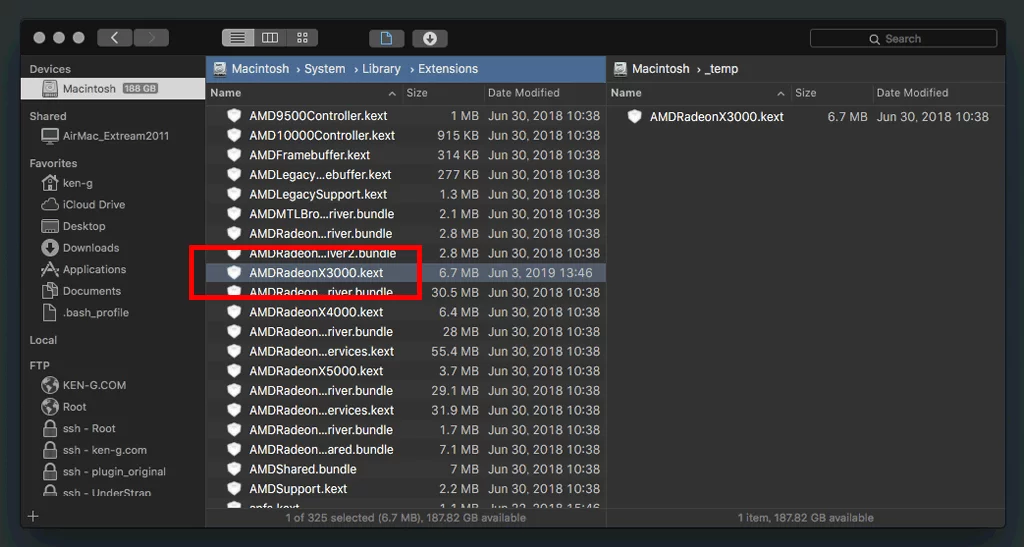
Task: Select Macintosh drive in Devices sidebar
Action: pyautogui.click(x=113, y=88)
